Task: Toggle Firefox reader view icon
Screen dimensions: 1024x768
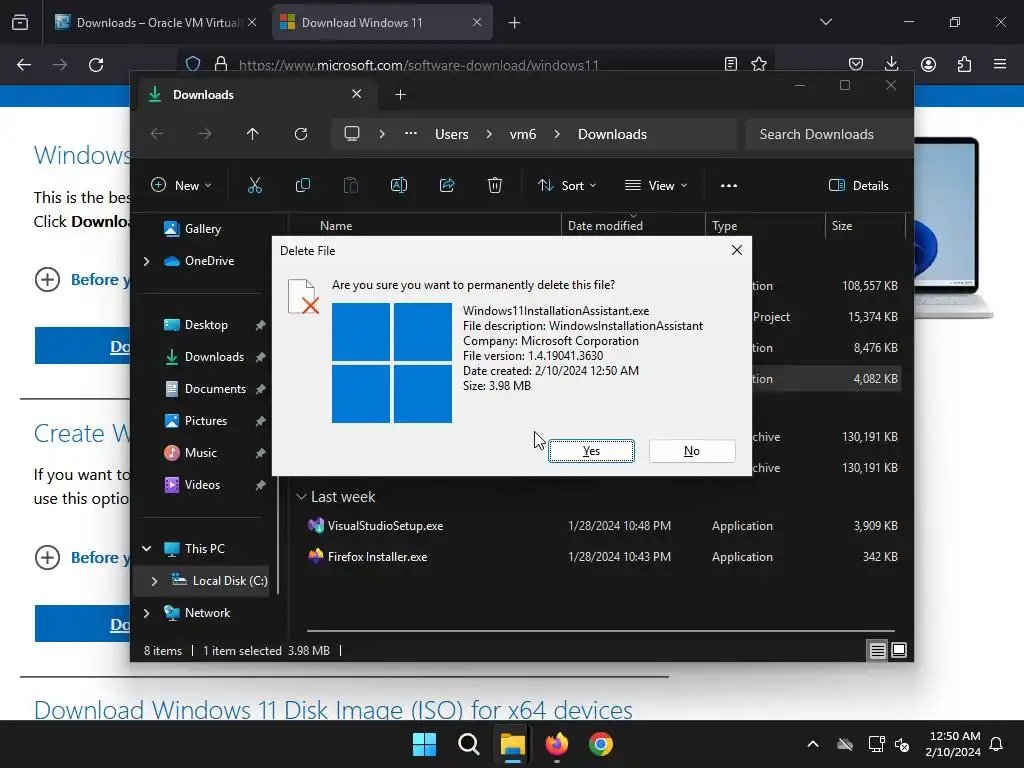Action: 731,64
